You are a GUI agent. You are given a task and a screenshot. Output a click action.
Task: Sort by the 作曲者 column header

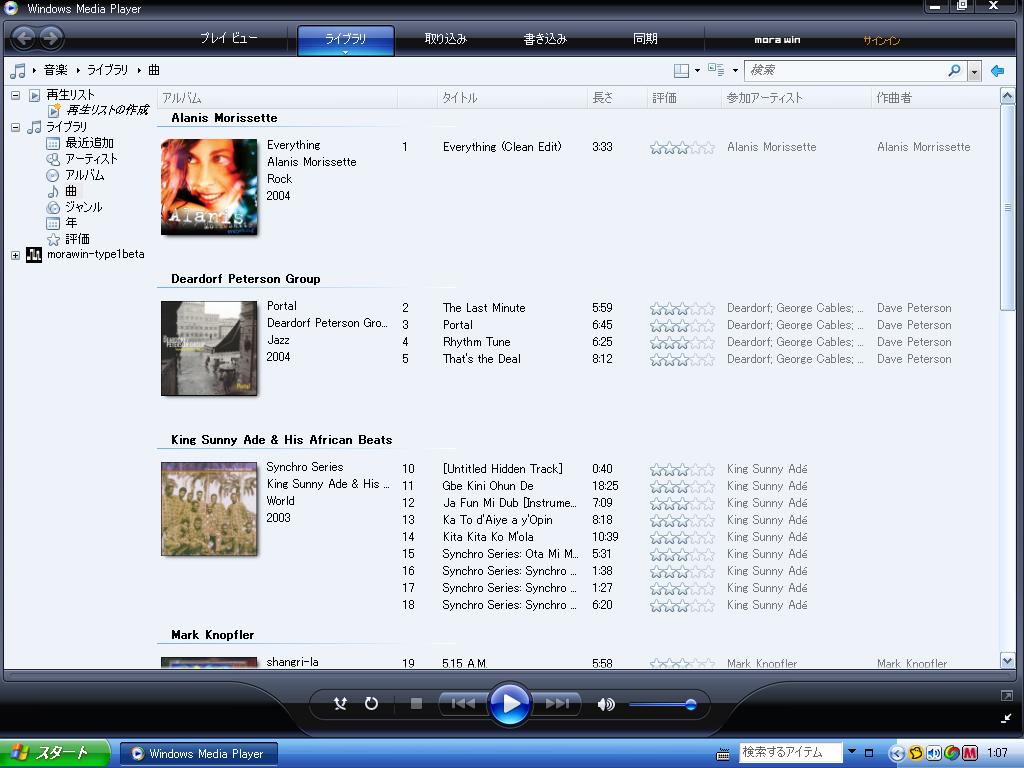click(934, 98)
